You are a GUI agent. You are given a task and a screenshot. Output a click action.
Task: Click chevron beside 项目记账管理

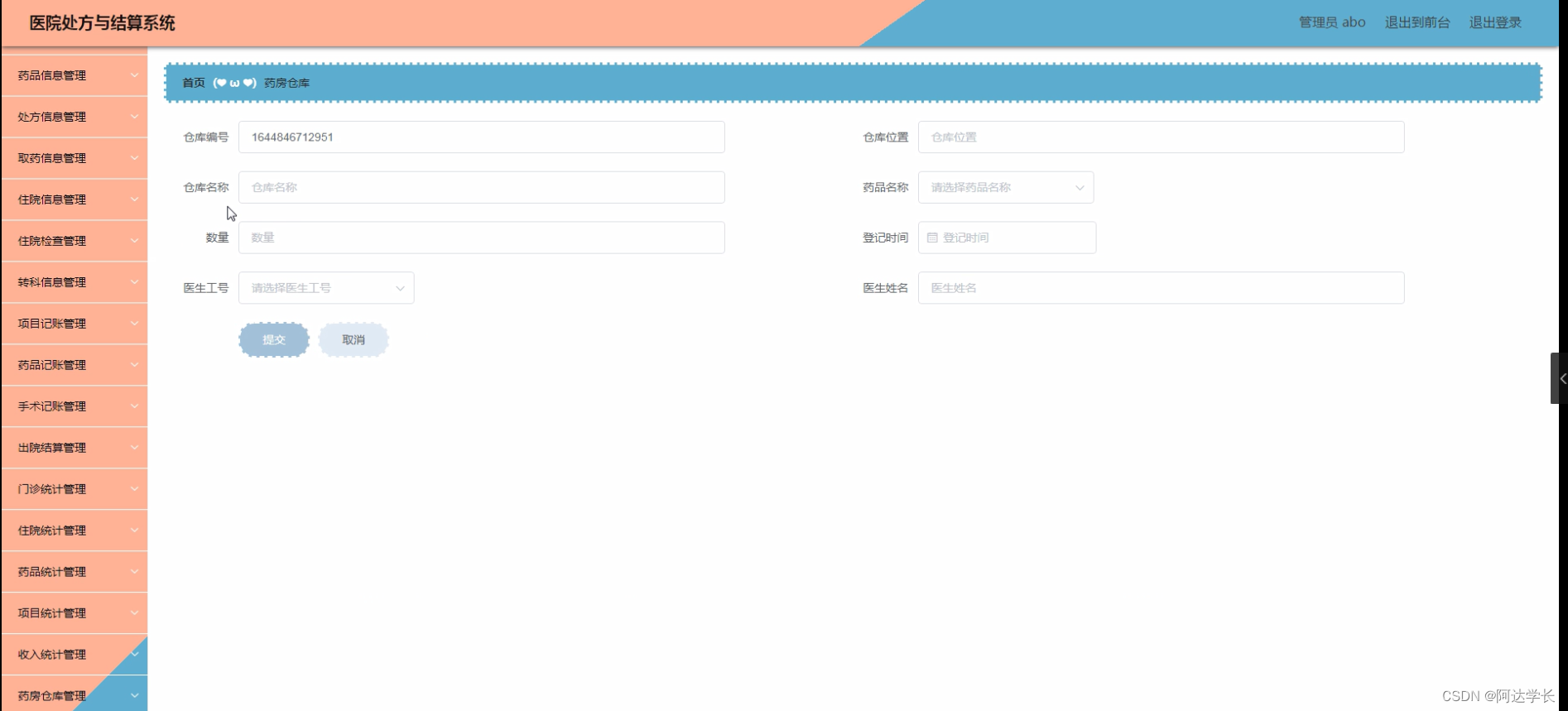pyautogui.click(x=134, y=324)
